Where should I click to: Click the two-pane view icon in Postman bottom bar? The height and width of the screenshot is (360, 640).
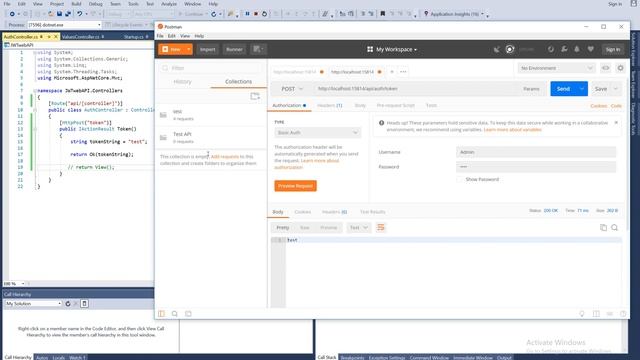pos(596,314)
